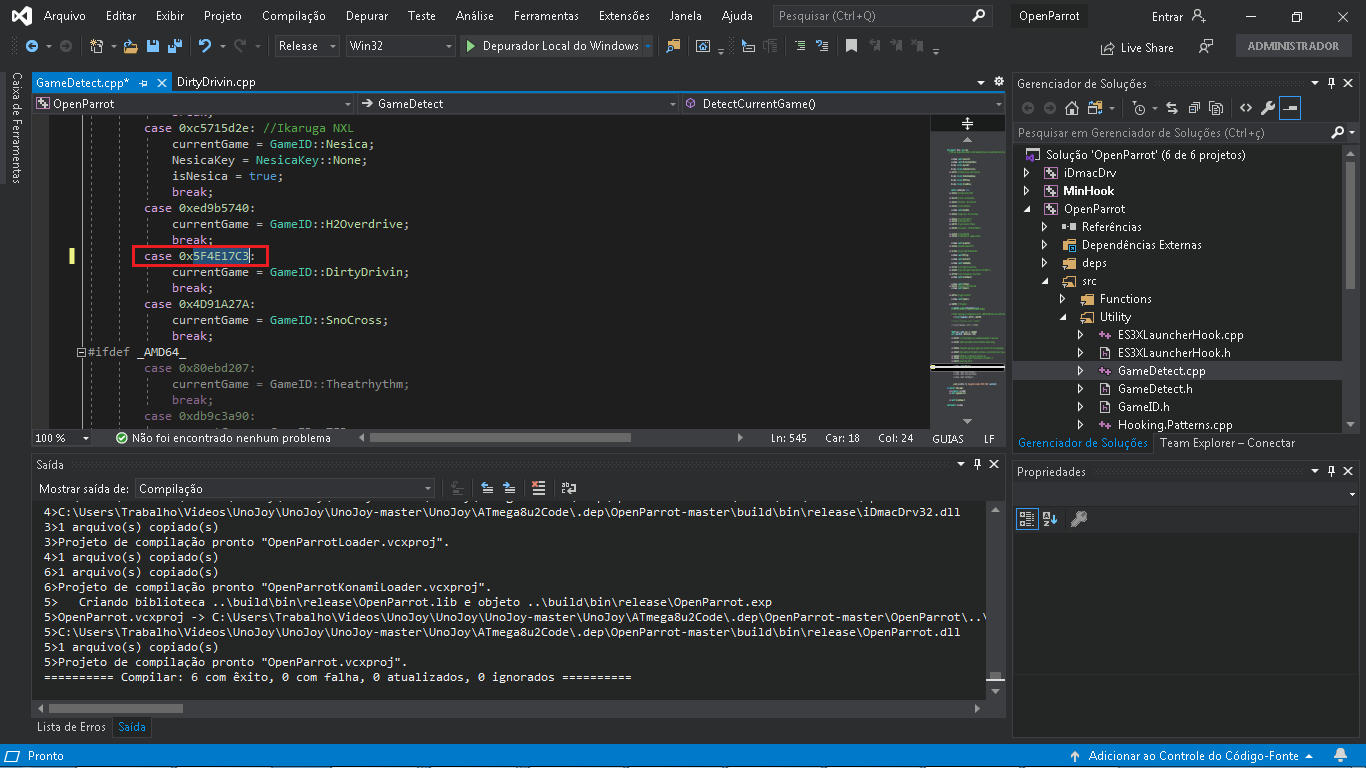Open the Depurar menu

[366, 16]
